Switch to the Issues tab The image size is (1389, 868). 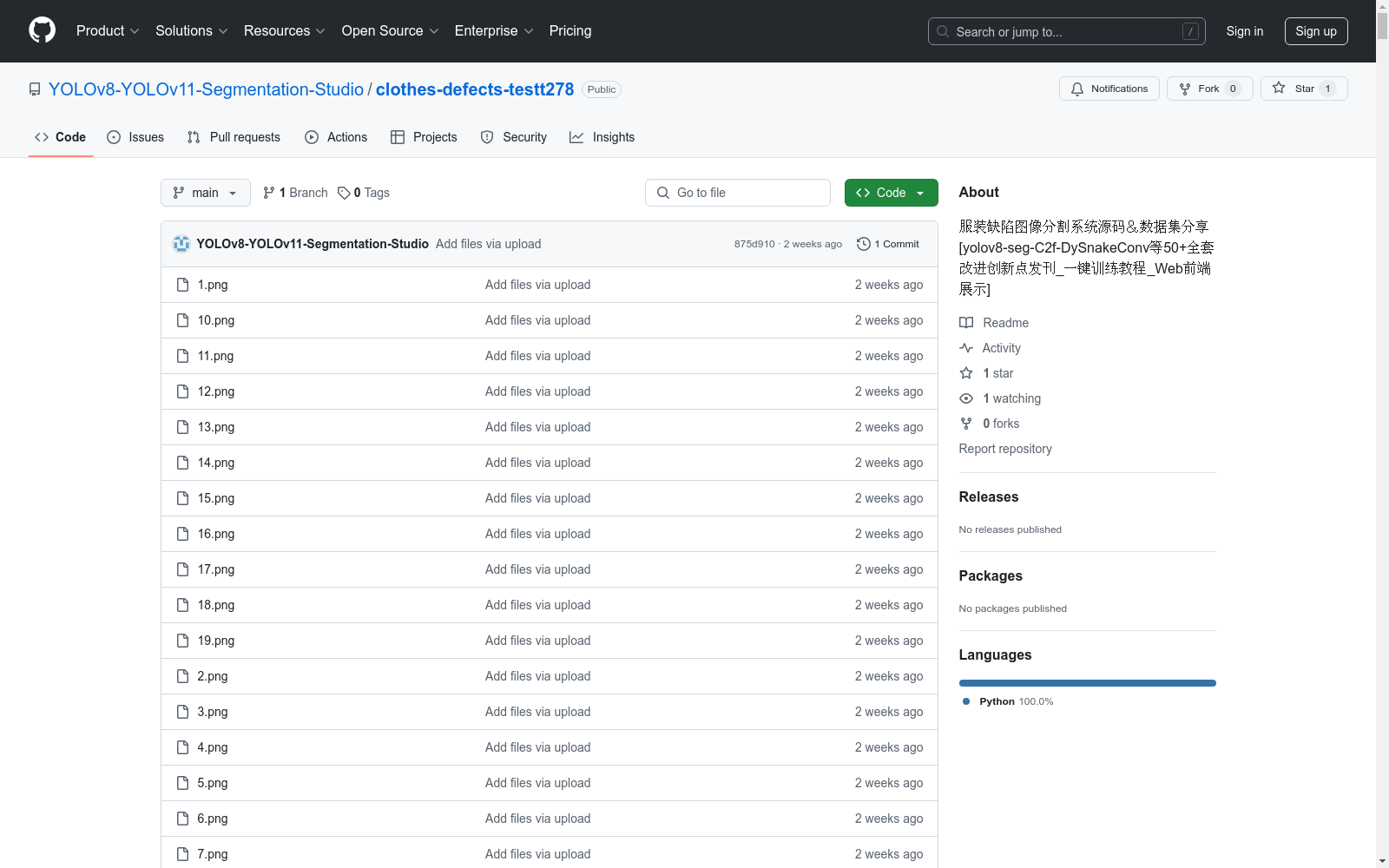(135, 137)
